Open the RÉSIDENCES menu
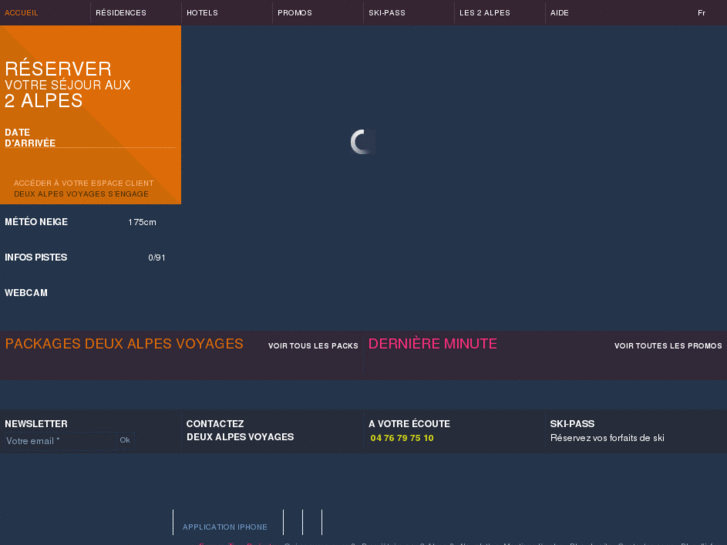727x545 pixels. pos(121,13)
